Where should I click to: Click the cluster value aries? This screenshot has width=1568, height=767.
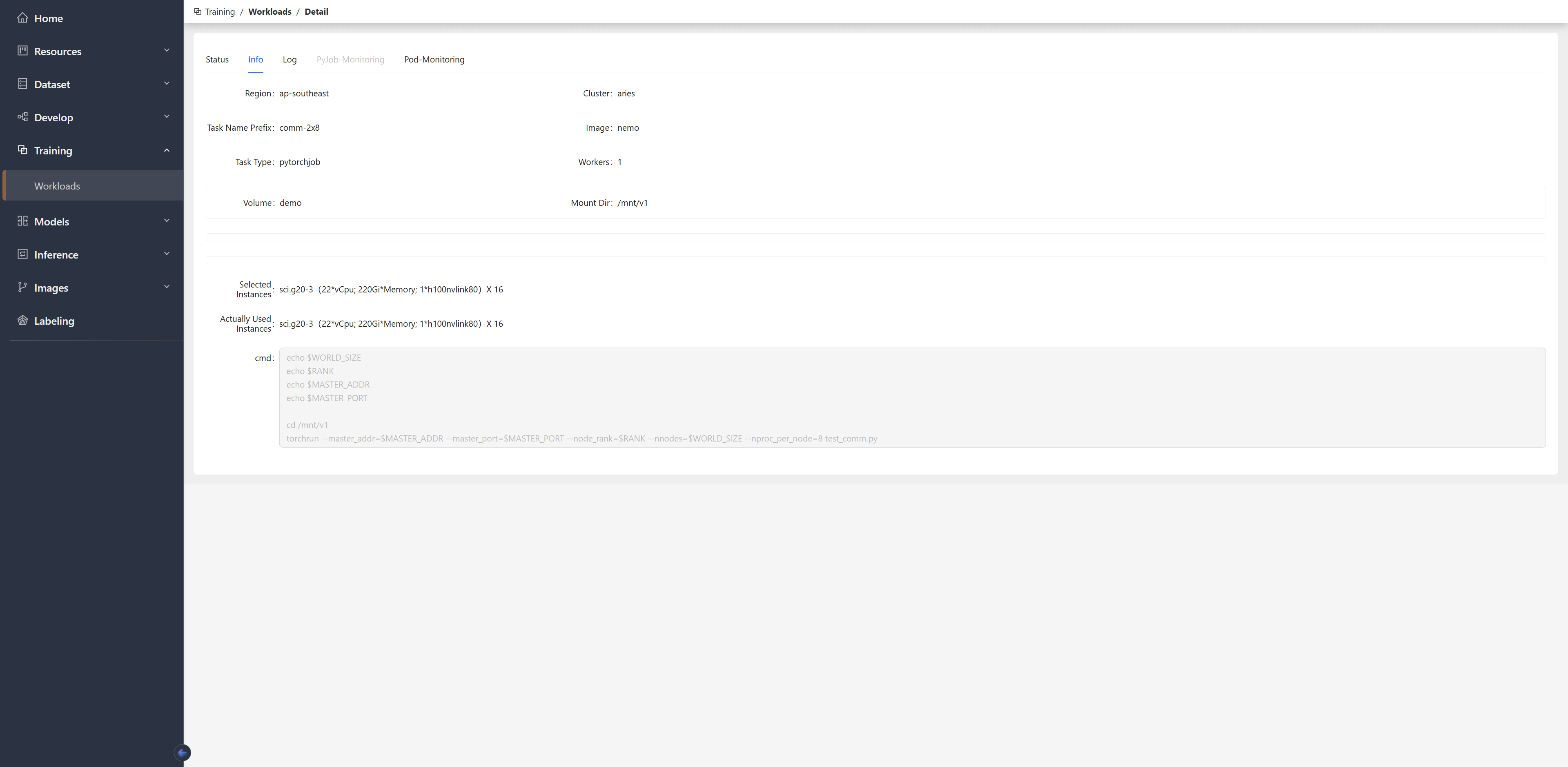[x=626, y=93]
